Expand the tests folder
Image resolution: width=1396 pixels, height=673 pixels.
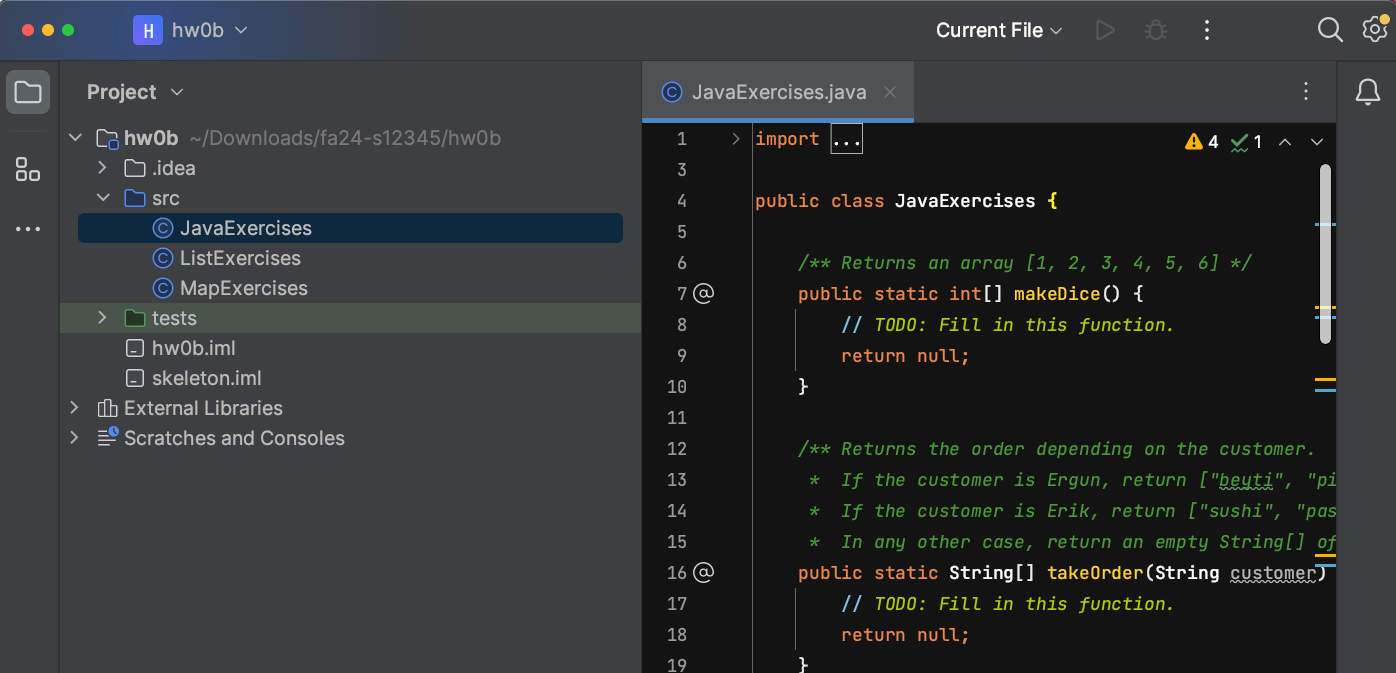[101, 317]
